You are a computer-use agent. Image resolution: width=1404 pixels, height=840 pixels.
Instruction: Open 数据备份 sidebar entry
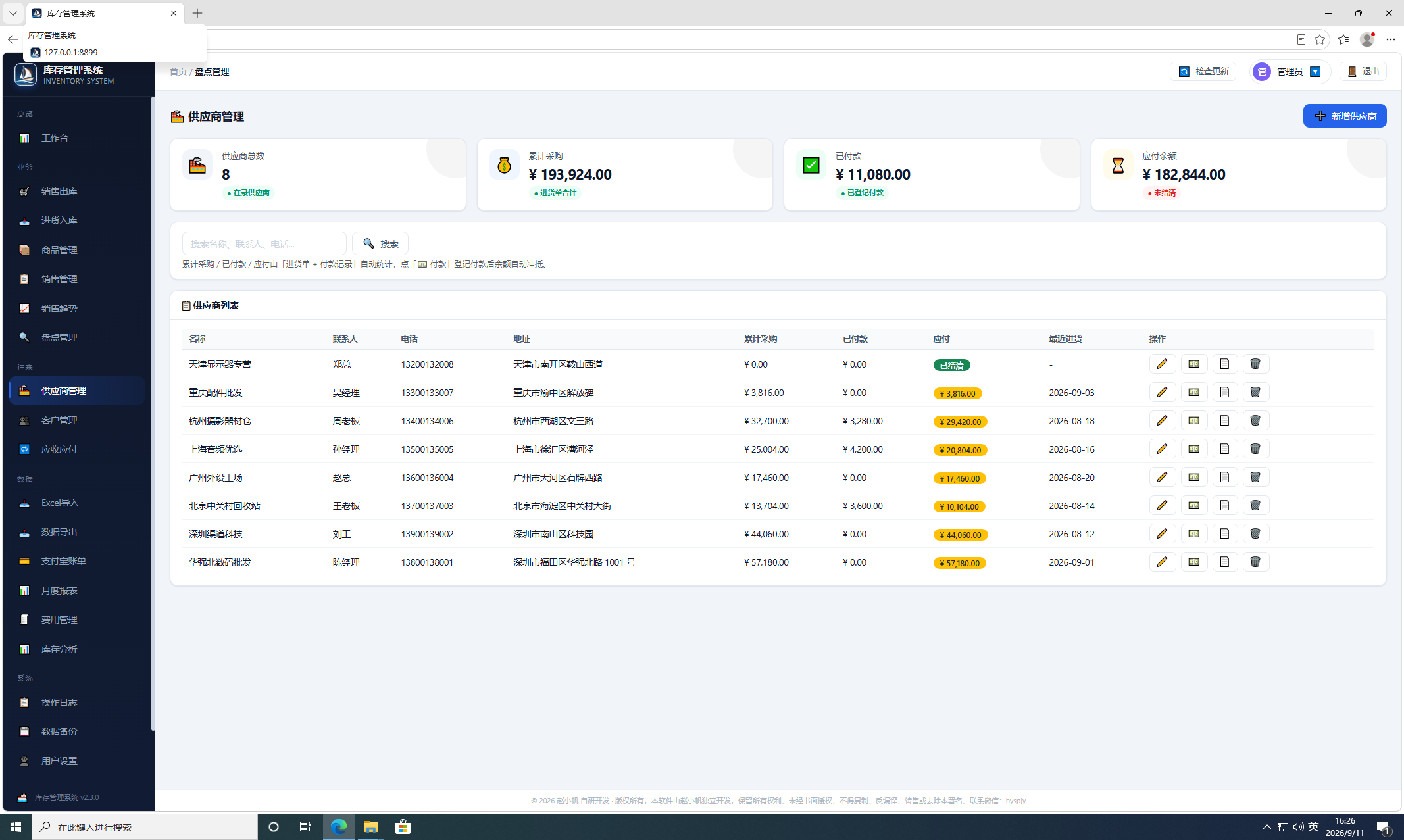click(77, 731)
